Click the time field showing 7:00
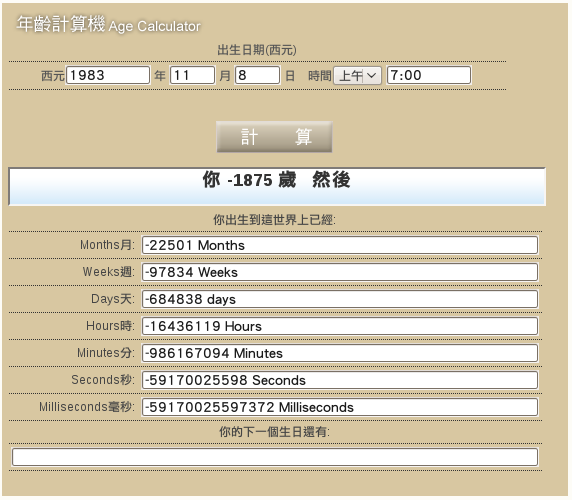This screenshot has width=573, height=500. pyautogui.click(x=429, y=75)
